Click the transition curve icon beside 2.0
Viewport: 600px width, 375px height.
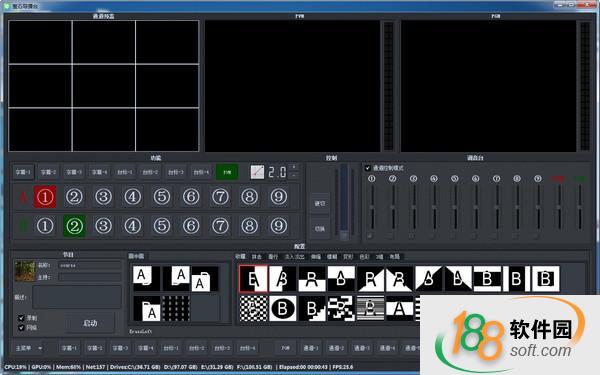click(257, 172)
